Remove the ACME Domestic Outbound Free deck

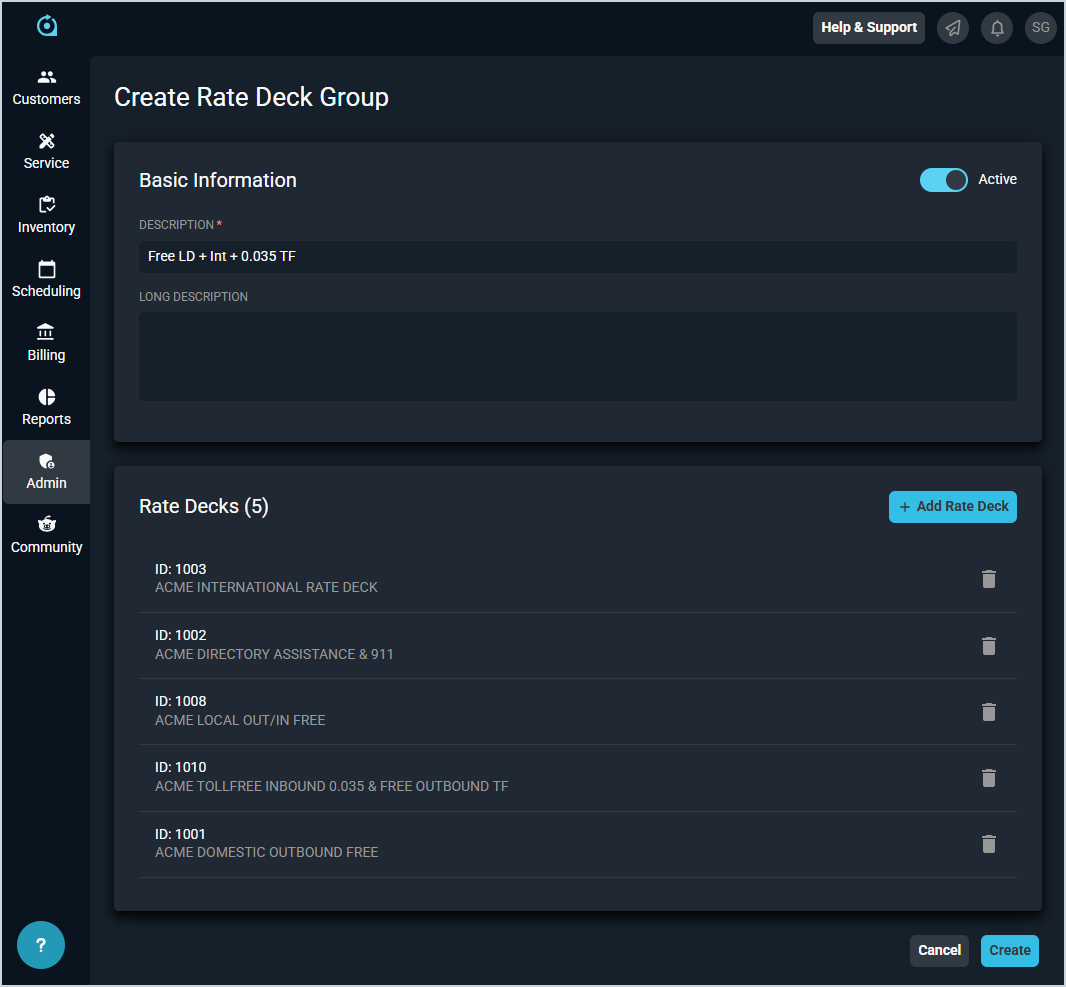988,844
